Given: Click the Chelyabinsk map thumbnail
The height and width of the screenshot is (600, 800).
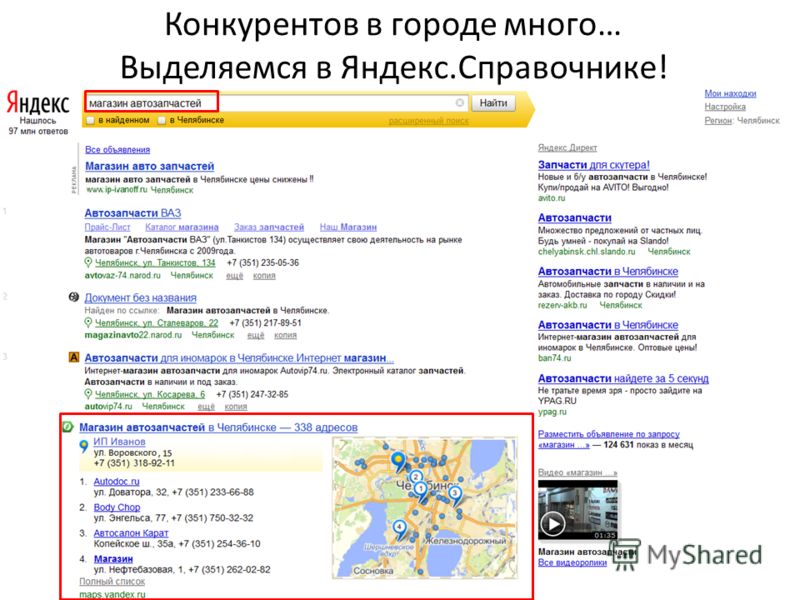Looking at the screenshot, I should coord(425,508).
